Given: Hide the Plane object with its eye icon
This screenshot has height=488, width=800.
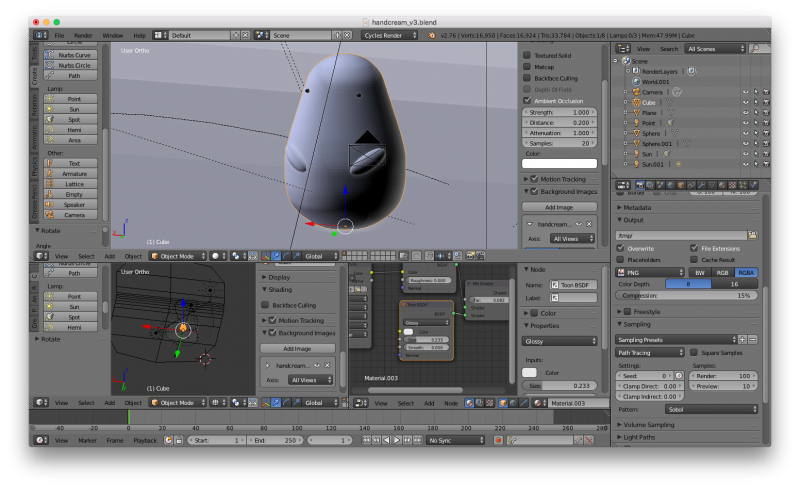Looking at the screenshot, I should (x=746, y=112).
